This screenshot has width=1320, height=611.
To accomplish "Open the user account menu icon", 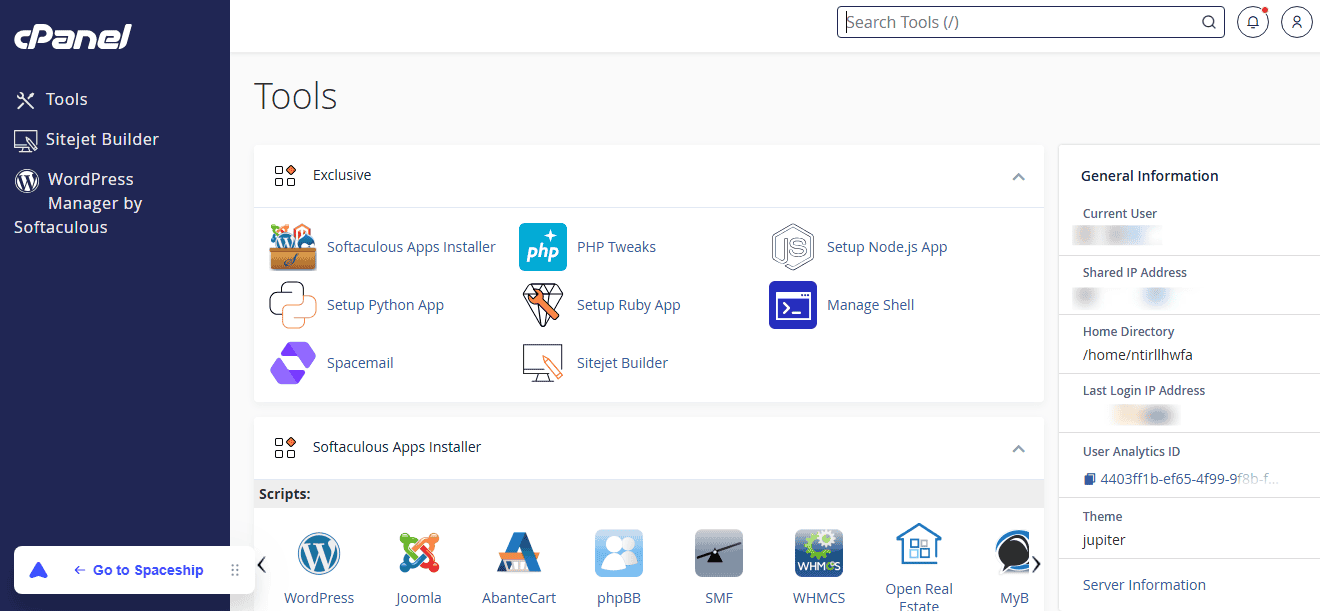I will tap(1297, 22).
